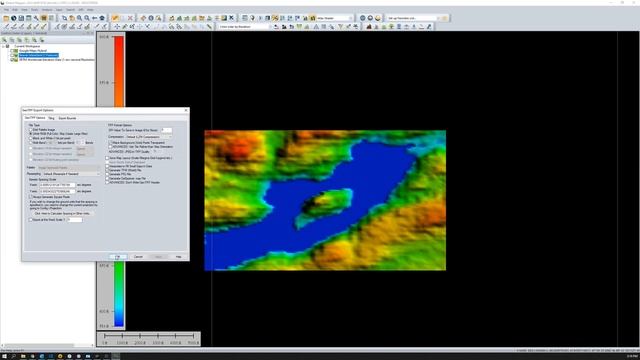Toggle Export at the Fixed Scale checkbox
640x360 pixels.
pos(31,220)
